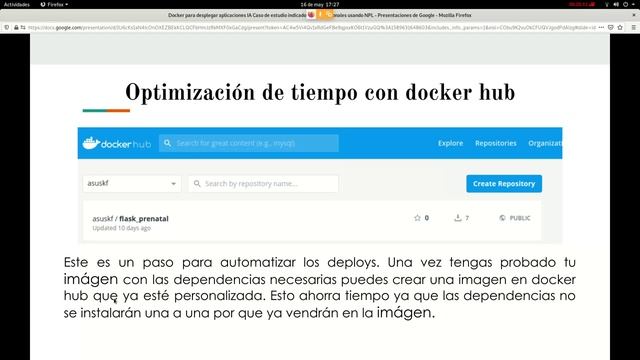Open the page actions three-dot menu
The height and width of the screenshot is (360, 640).
coord(601,27)
